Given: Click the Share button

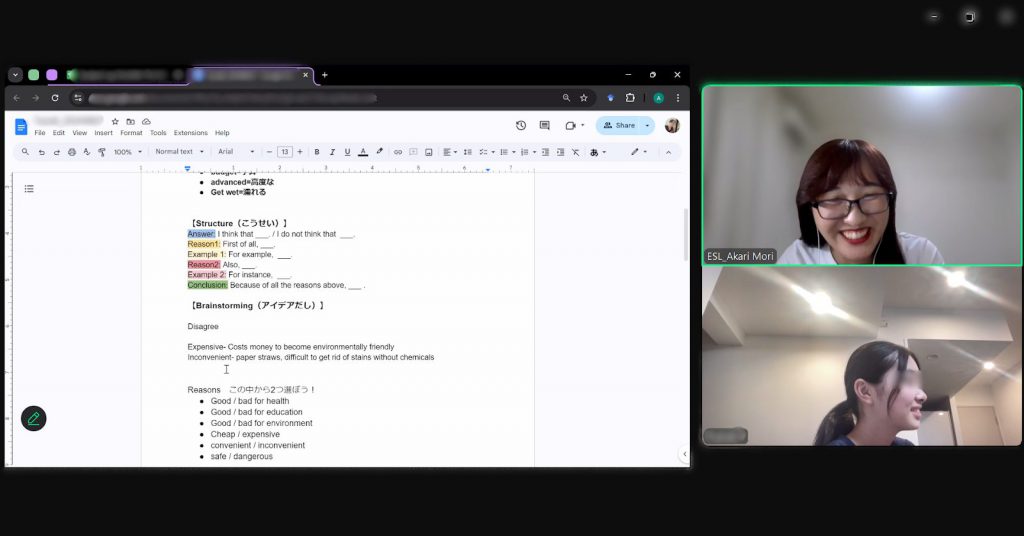Looking at the screenshot, I should (x=620, y=126).
